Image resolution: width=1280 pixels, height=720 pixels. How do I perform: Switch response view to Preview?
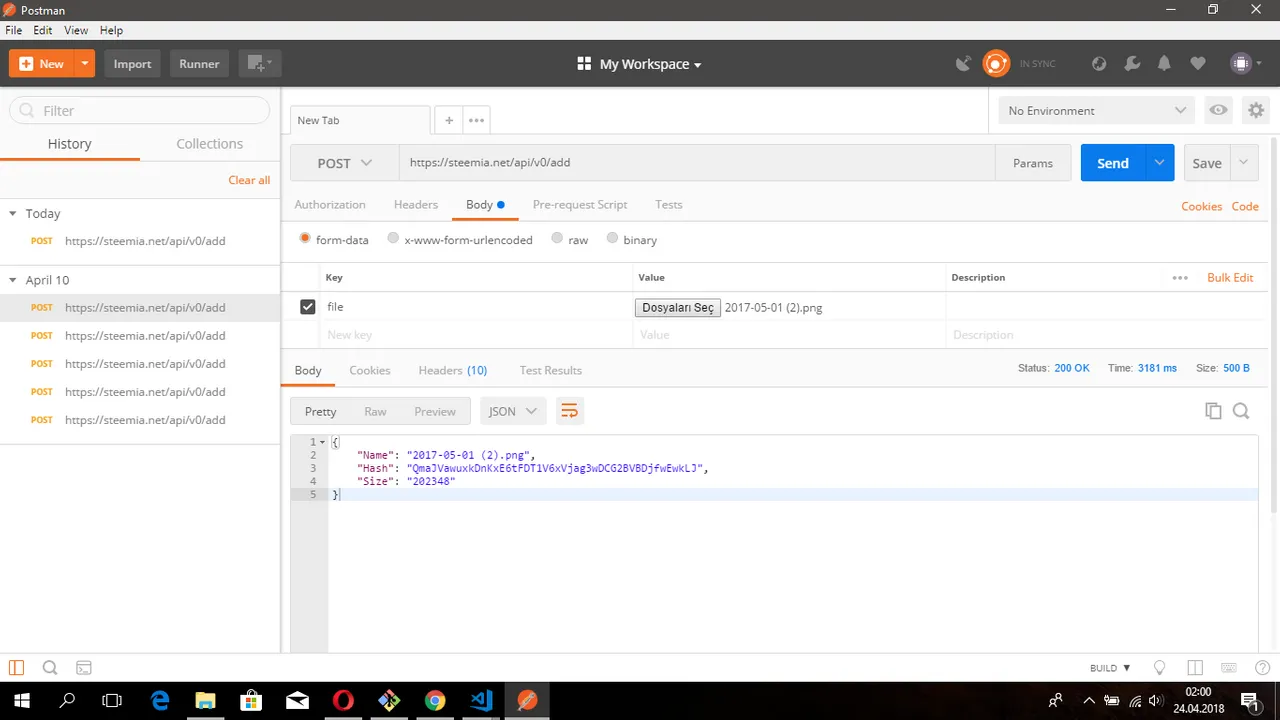[x=435, y=411]
